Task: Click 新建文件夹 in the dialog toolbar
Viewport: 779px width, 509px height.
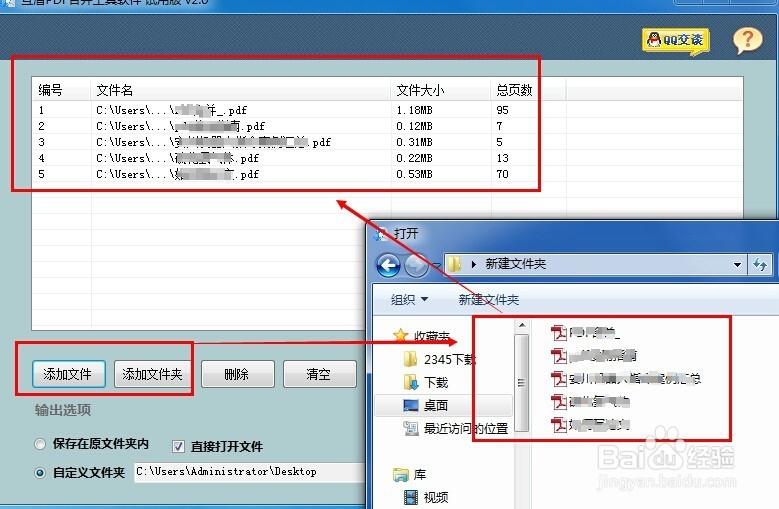Action: point(488,299)
